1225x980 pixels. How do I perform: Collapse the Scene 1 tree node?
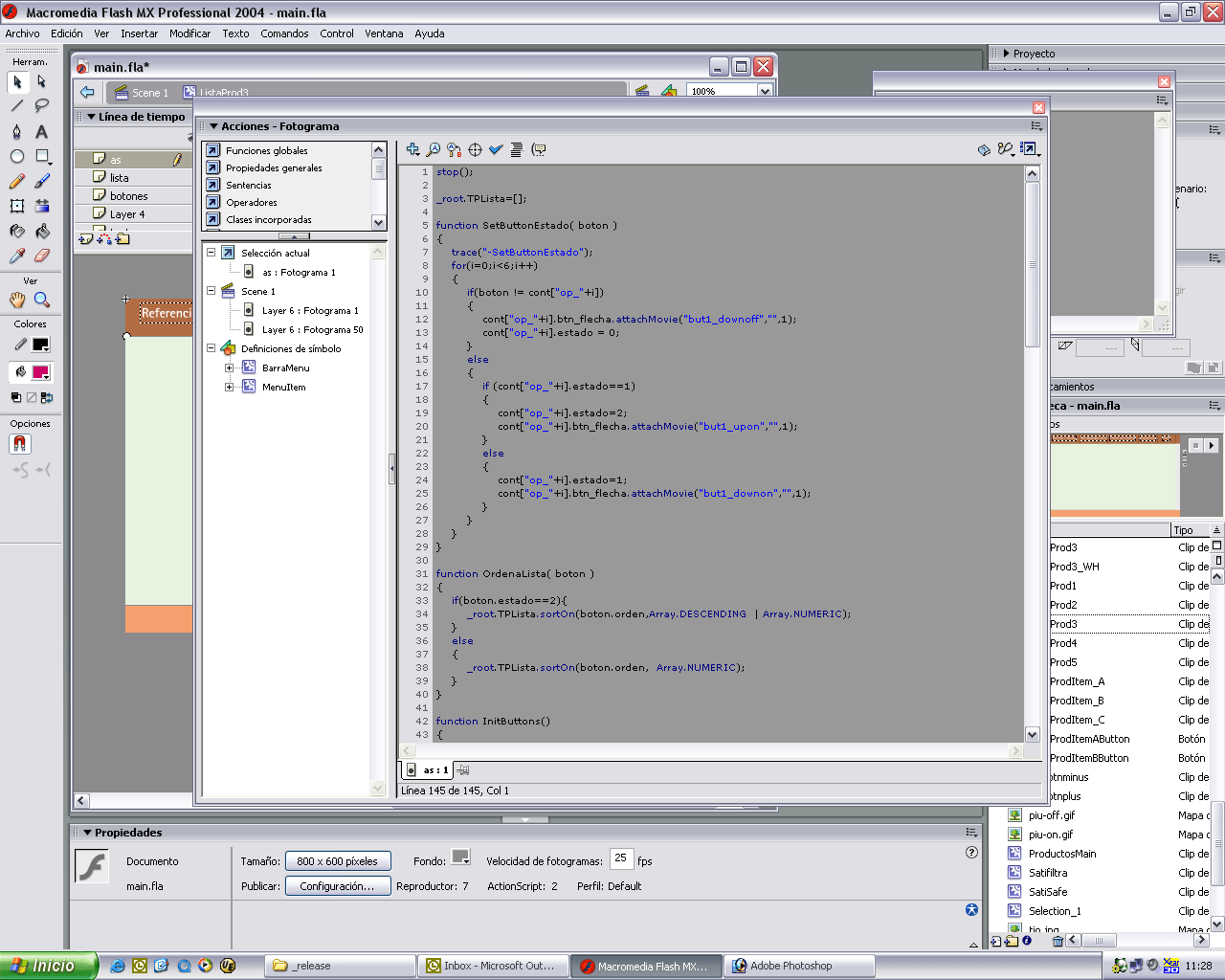pos(211,291)
